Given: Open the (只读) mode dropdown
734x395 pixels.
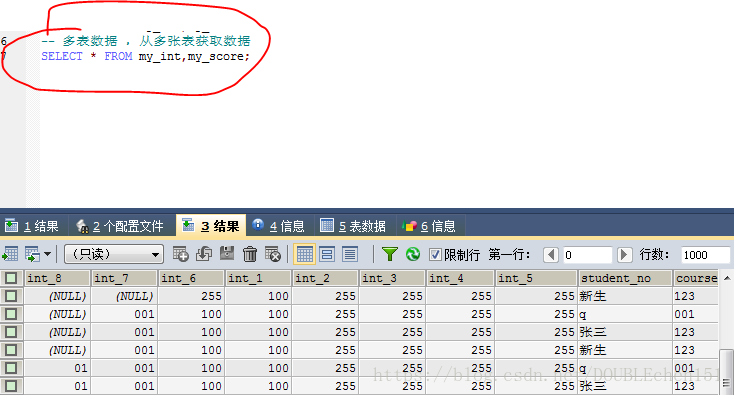Looking at the screenshot, I should pyautogui.click(x=114, y=254).
